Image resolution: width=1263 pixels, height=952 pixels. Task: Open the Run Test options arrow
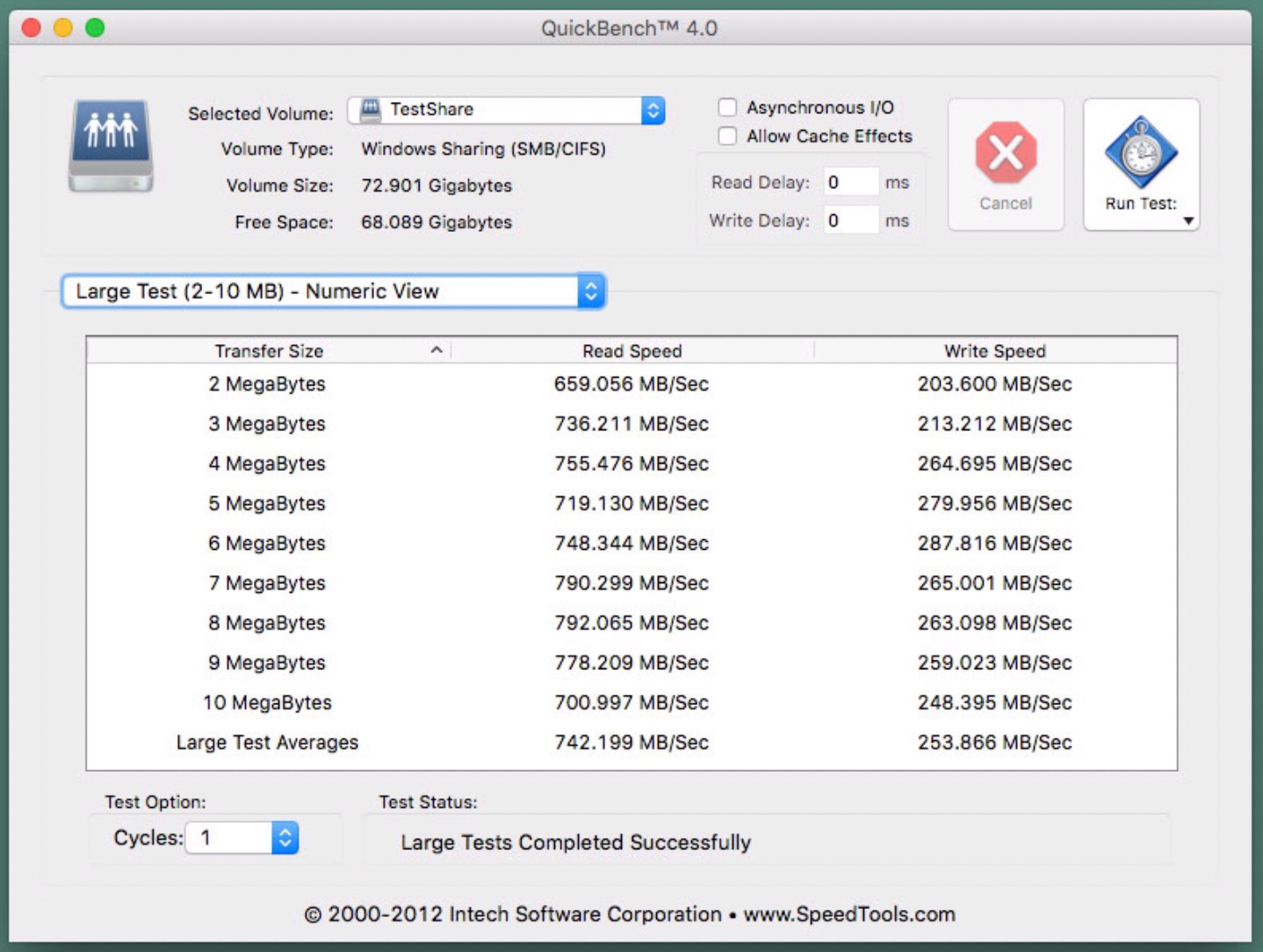pyautogui.click(x=1188, y=221)
